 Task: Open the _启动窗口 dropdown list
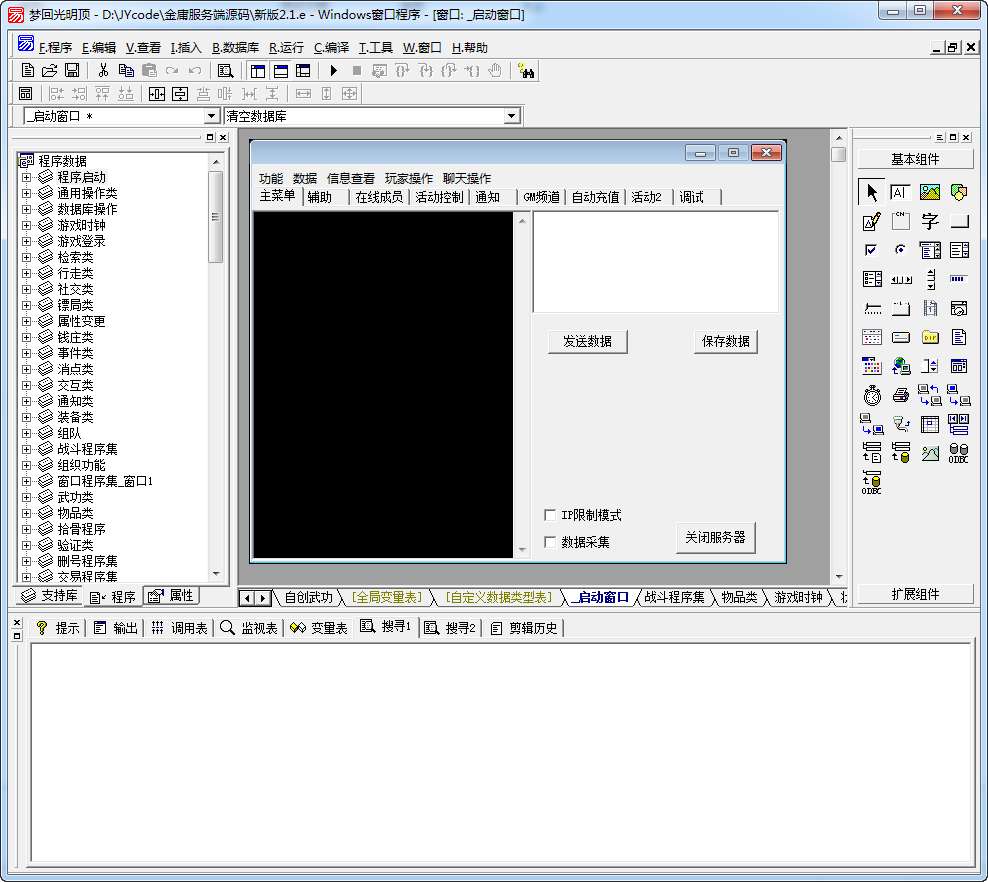click(x=211, y=117)
